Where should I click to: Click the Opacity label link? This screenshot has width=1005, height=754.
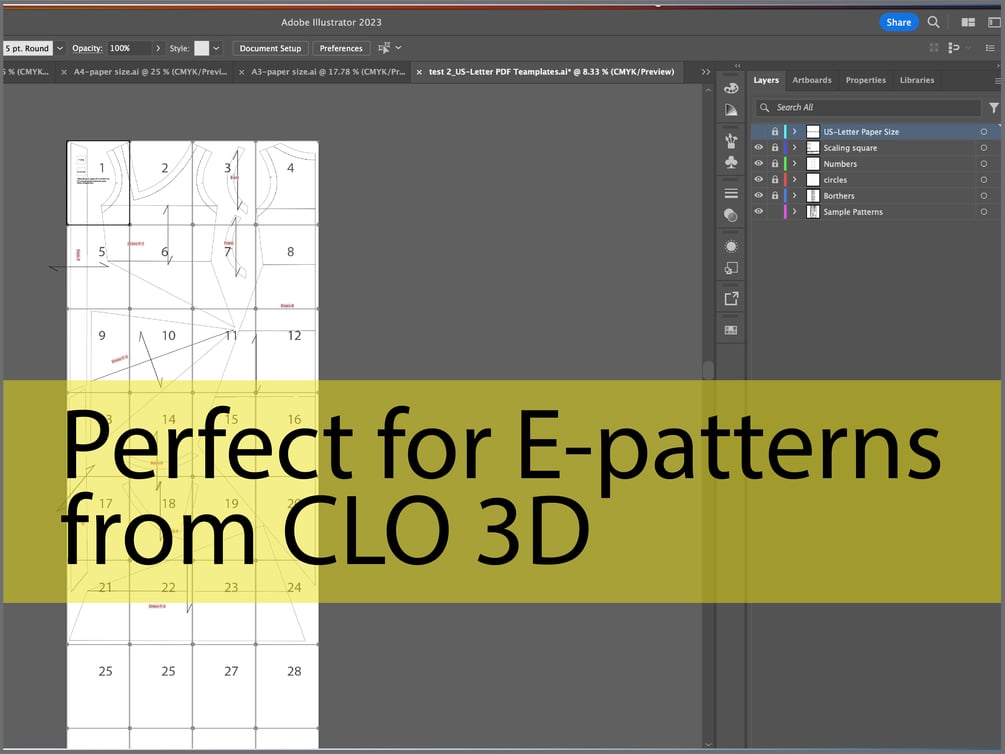tap(87, 48)
